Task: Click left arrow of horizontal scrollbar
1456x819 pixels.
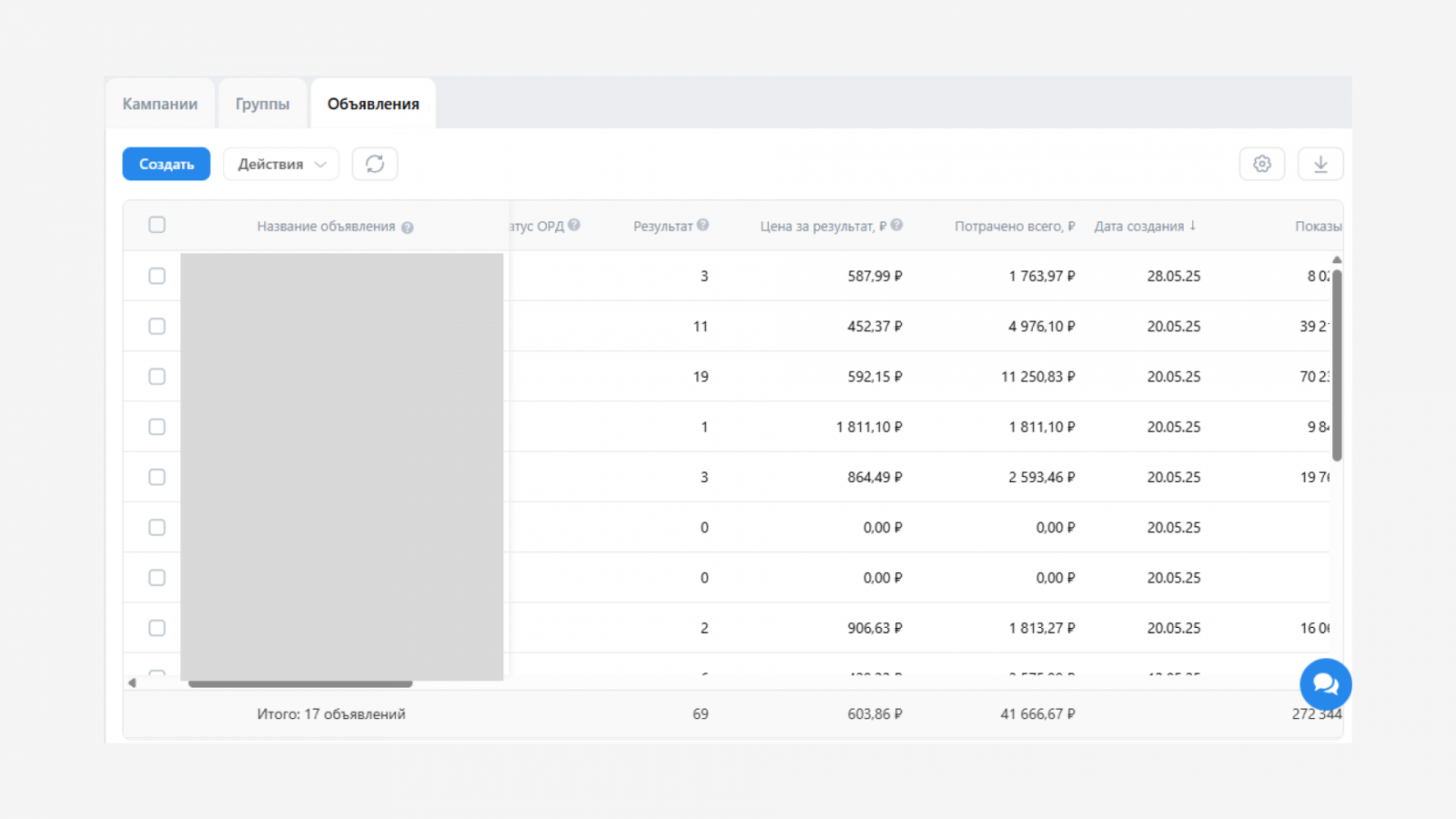Action: 132,682
